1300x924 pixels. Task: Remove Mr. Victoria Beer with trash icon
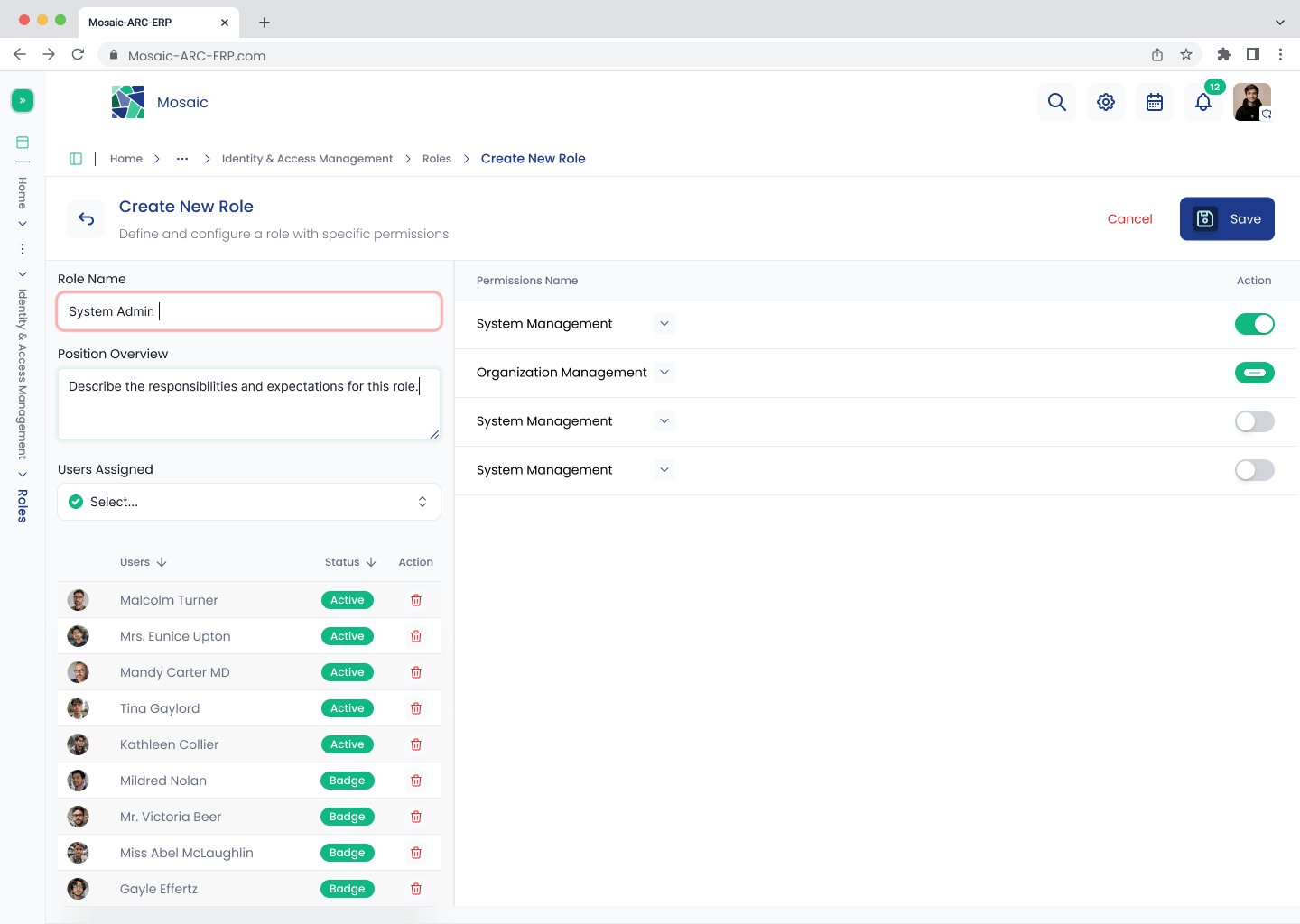[416, 817]
